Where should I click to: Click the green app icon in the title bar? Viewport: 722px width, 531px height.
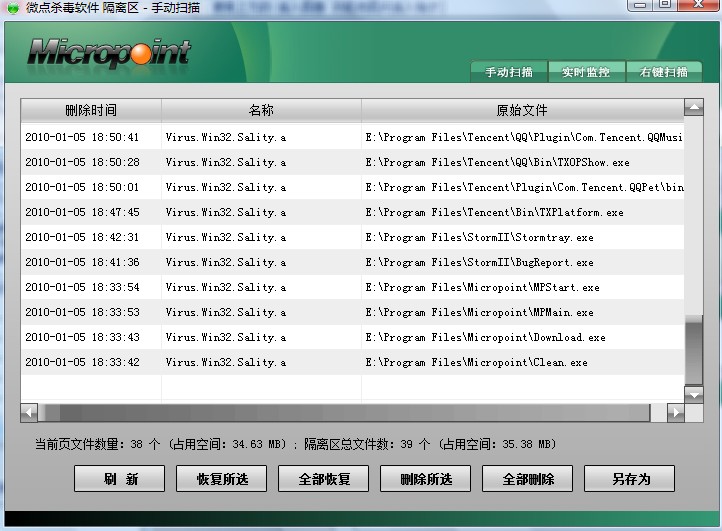coord(13,8)
